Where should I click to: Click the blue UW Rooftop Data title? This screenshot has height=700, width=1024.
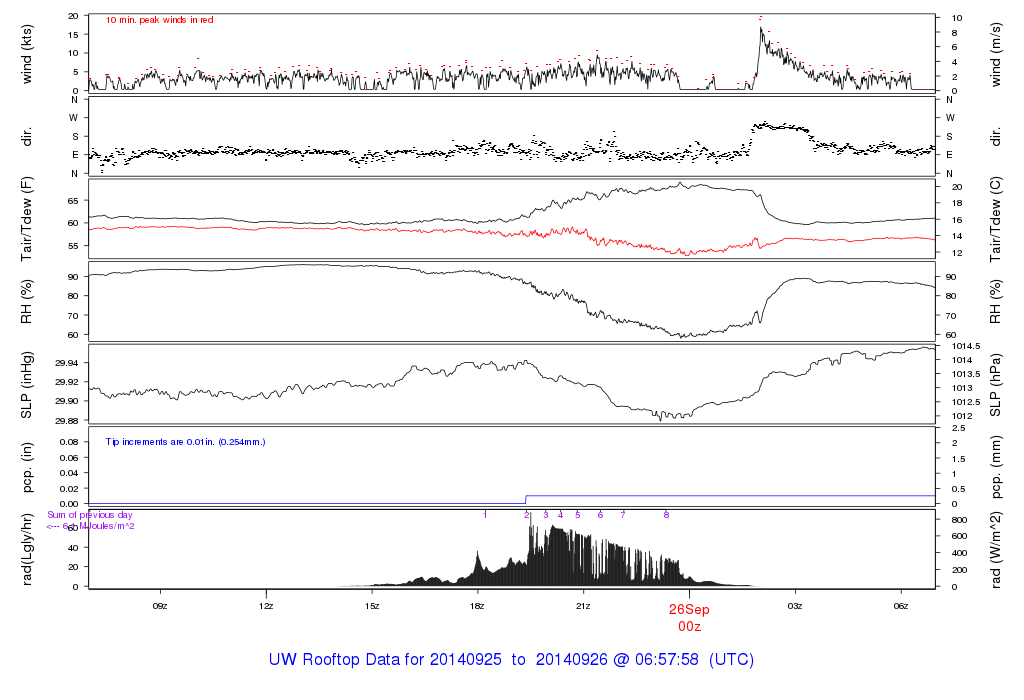[511, 660]
